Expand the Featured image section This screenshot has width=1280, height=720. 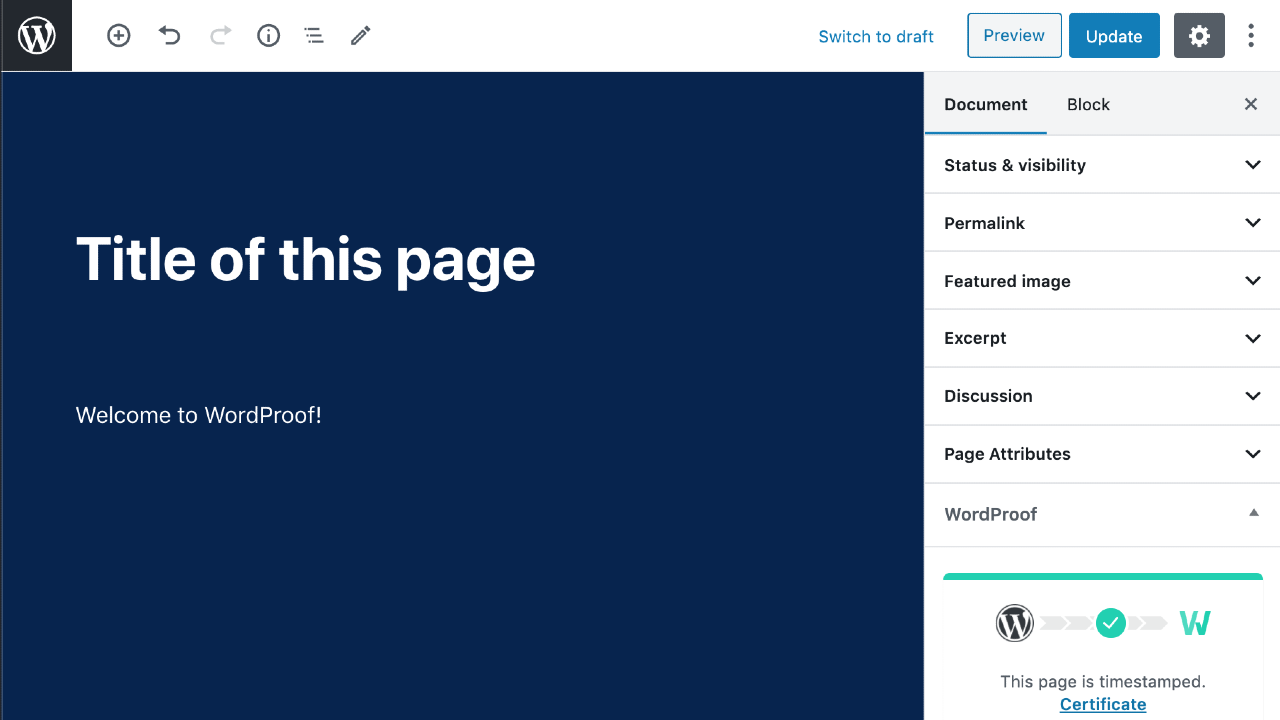coord(1102,281)
